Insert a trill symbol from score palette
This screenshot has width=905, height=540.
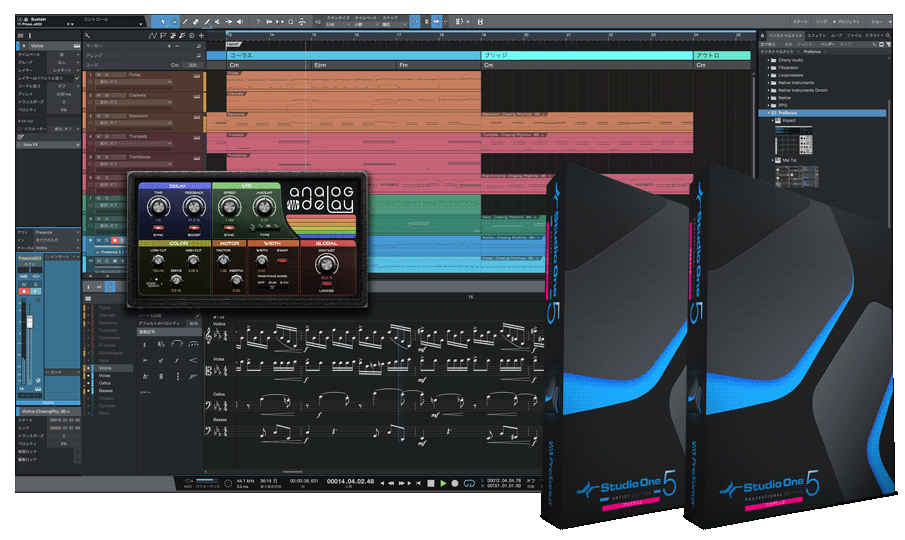[x=145, y=376]
